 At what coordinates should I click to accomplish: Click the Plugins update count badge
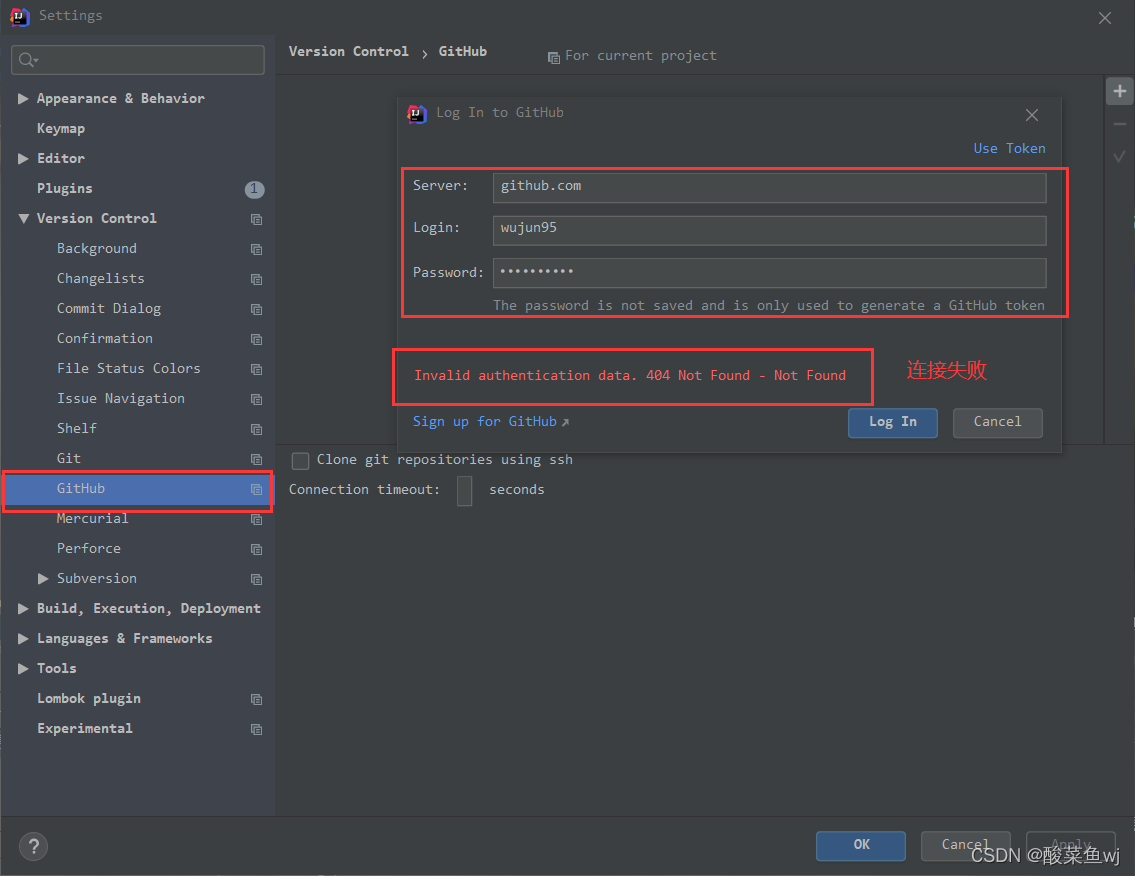[x=254, y=189]
